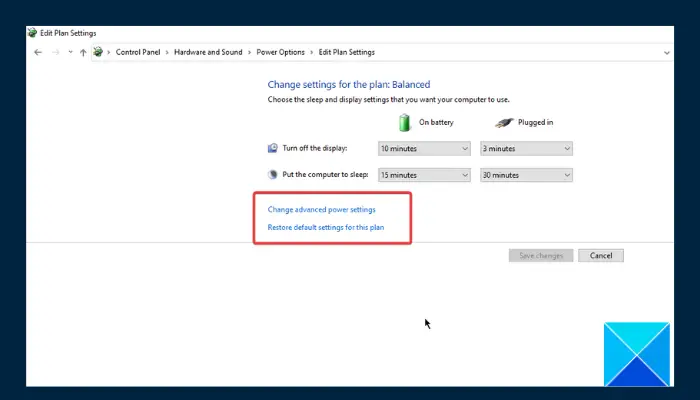Click the 'Choose the sleep and display settings' text

pyautogui.click(x=388, y=100)
